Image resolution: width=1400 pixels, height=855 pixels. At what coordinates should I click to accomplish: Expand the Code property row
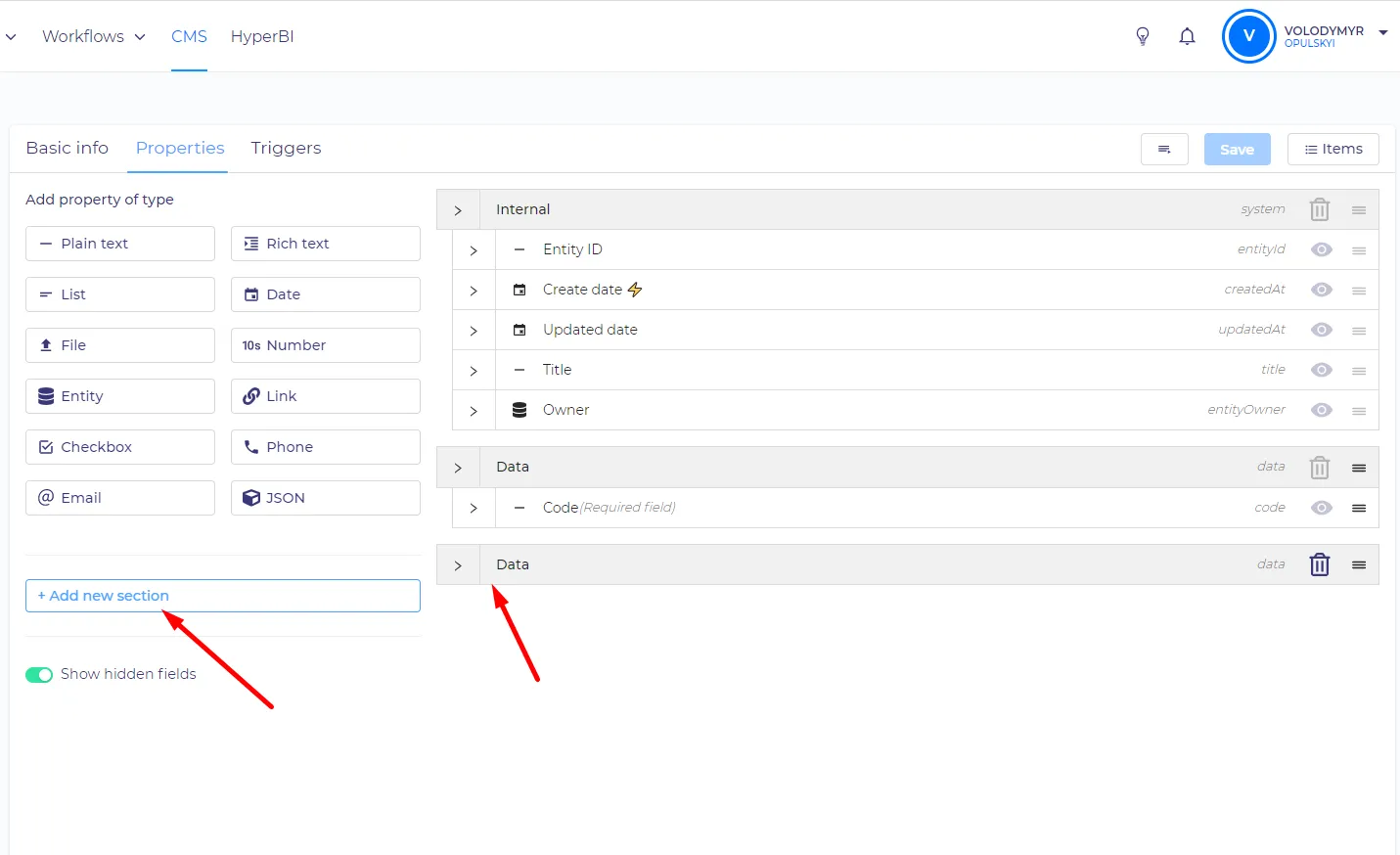(x=474, y=508)
